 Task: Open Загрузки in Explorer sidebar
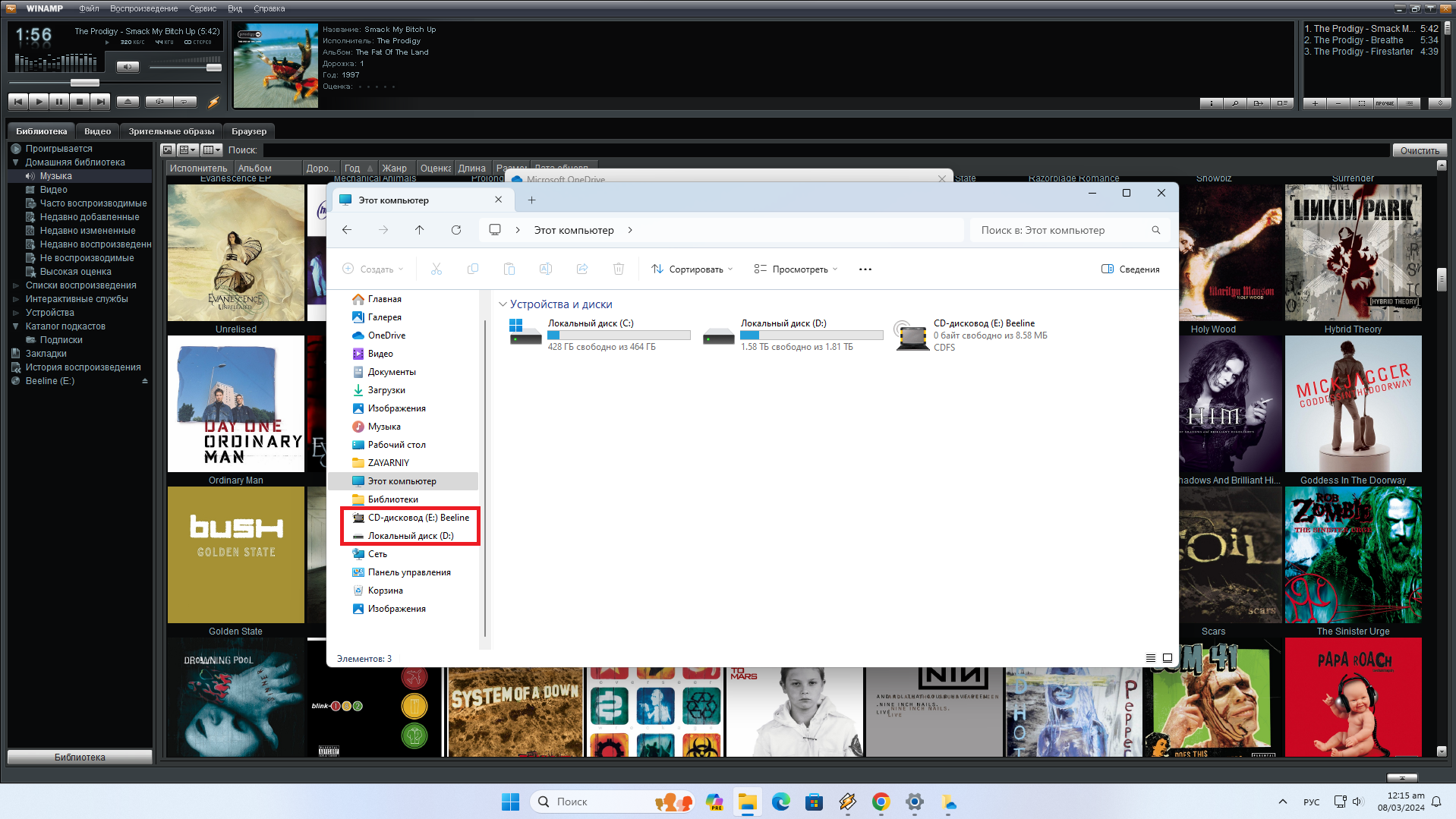pos(386,390)
